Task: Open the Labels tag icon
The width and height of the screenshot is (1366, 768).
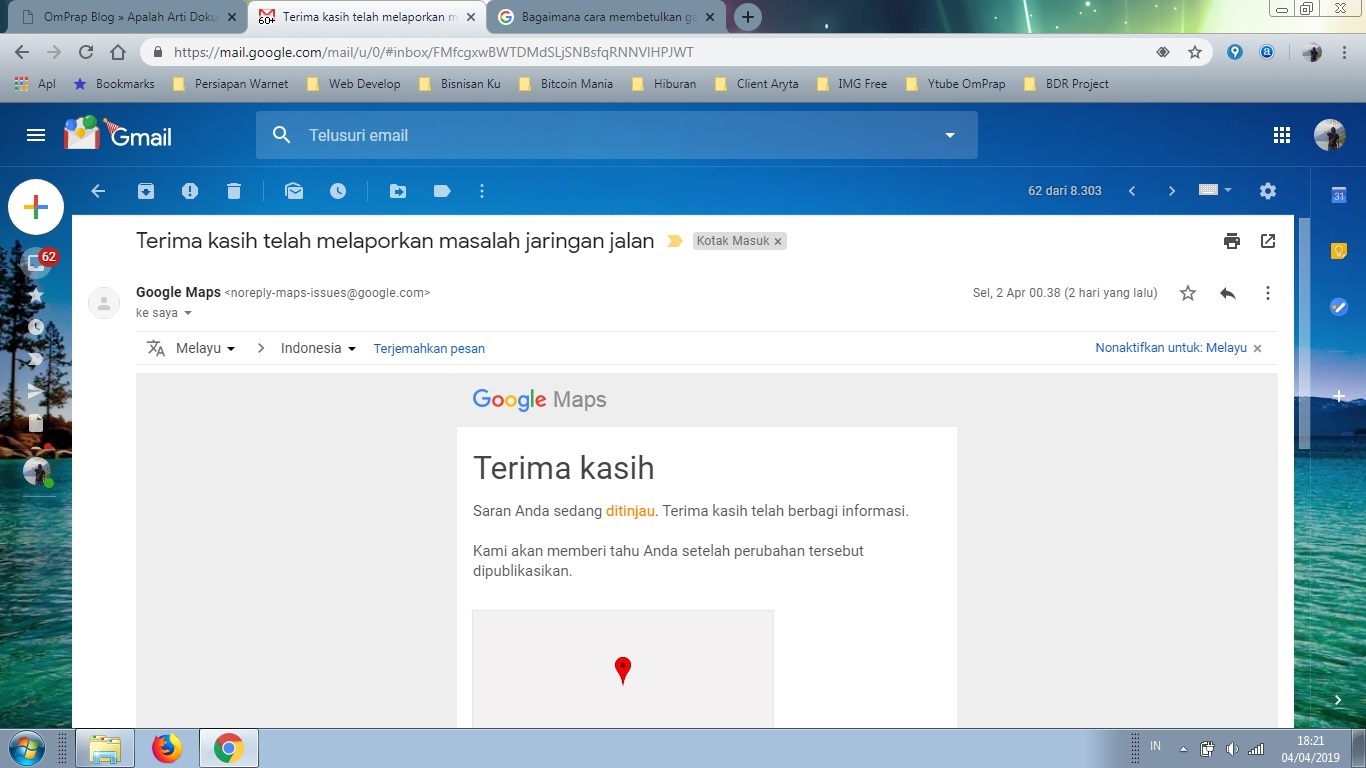Action: tap(442, 191)
